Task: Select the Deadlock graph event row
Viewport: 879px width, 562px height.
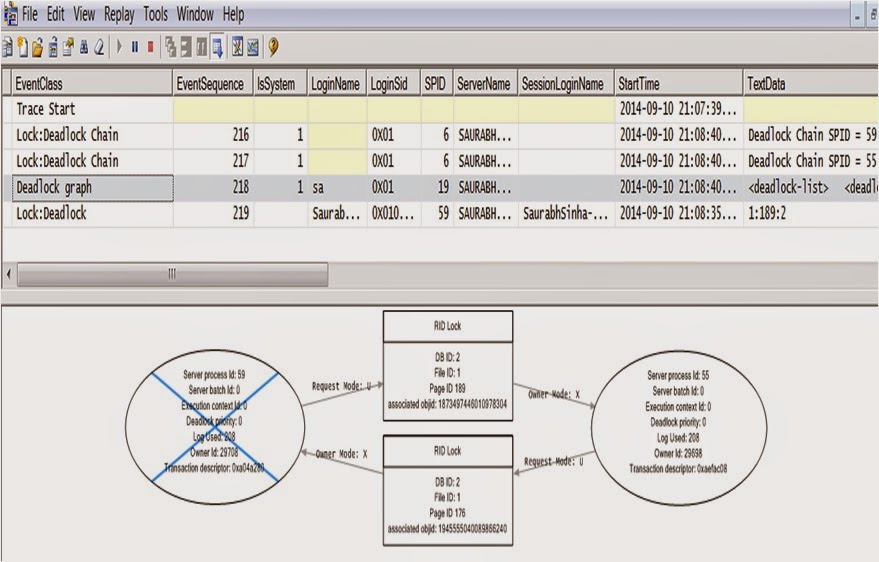Action: 441,188
